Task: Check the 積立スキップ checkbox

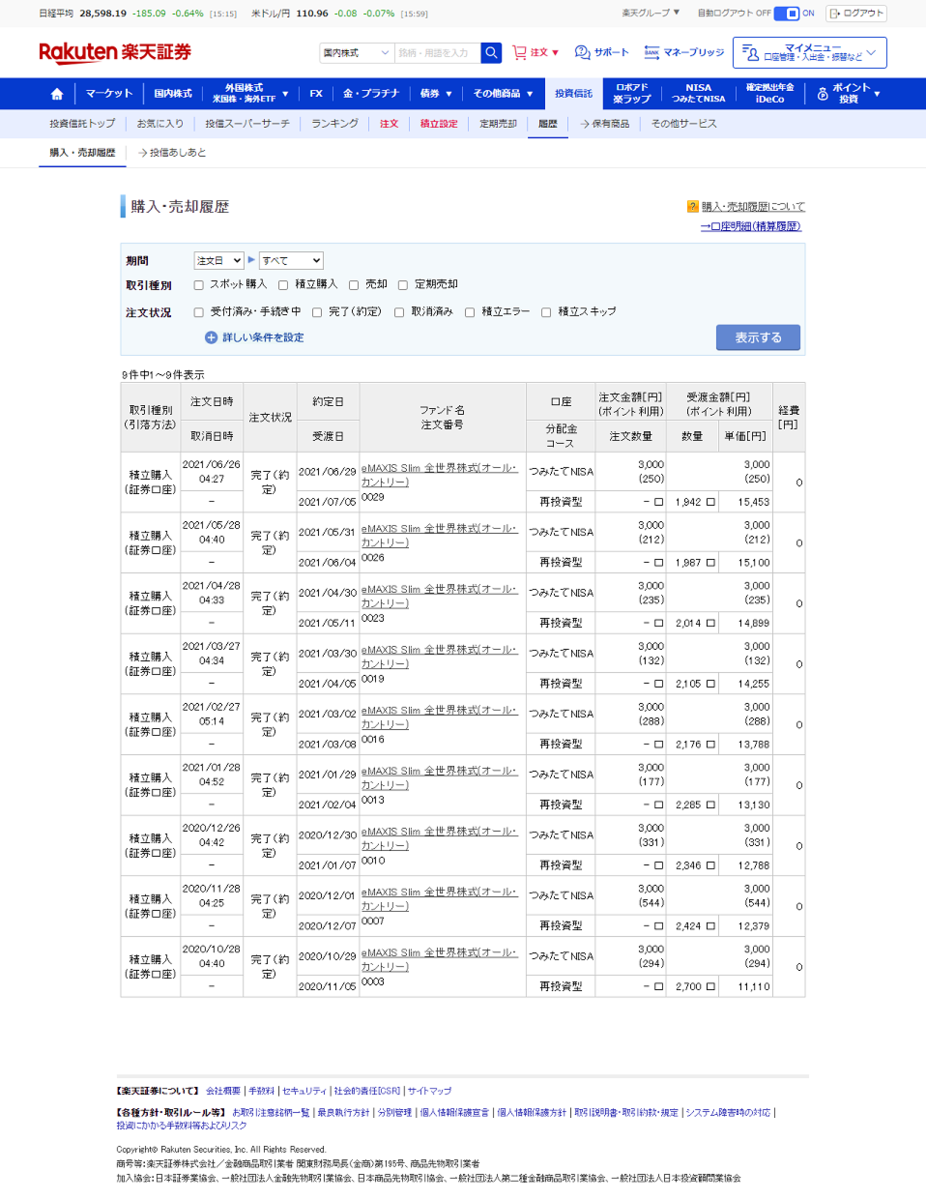Action: point(546,312)
